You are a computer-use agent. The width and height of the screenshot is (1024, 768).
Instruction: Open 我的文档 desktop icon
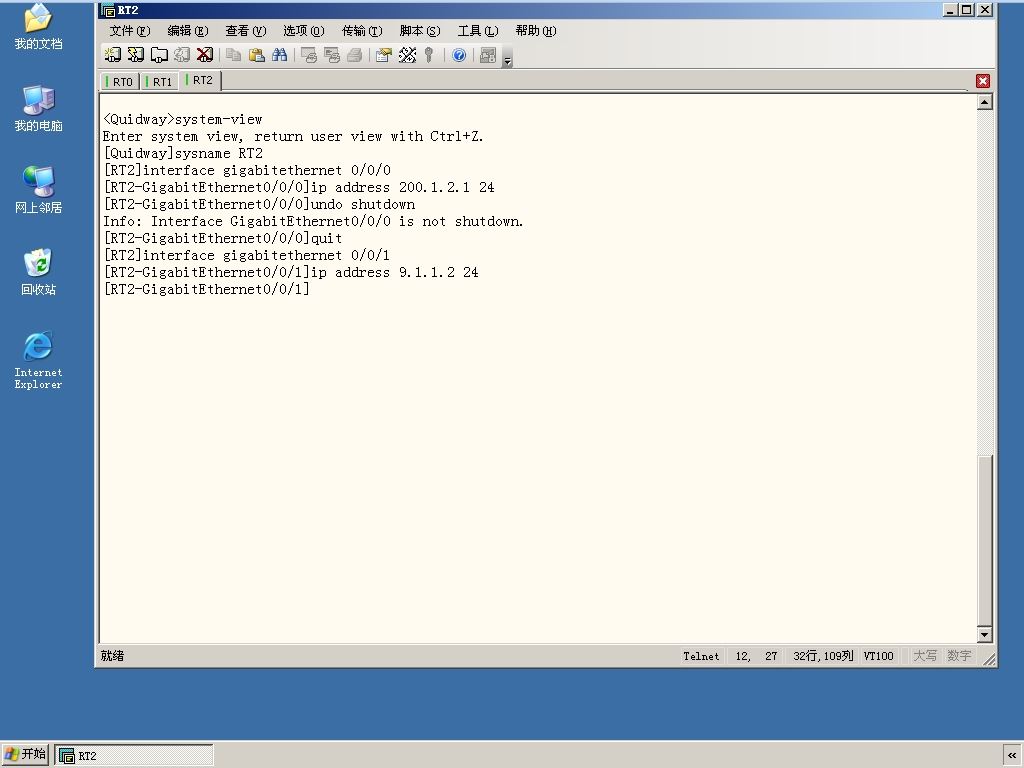coord(39,27)
